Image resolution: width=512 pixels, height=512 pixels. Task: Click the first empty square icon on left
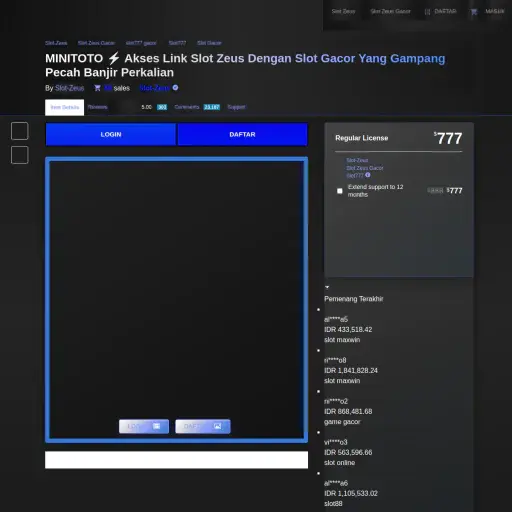(20, 131)
